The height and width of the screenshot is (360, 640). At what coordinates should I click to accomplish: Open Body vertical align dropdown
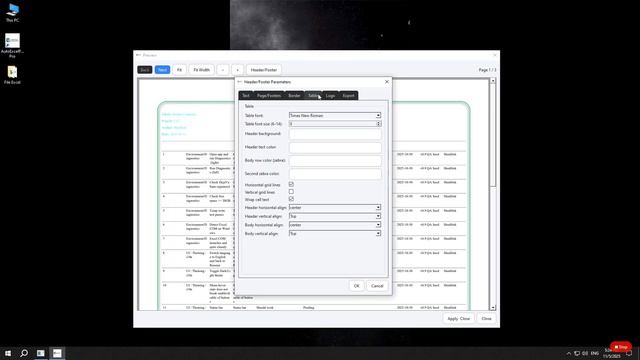[x=335, y=233]
